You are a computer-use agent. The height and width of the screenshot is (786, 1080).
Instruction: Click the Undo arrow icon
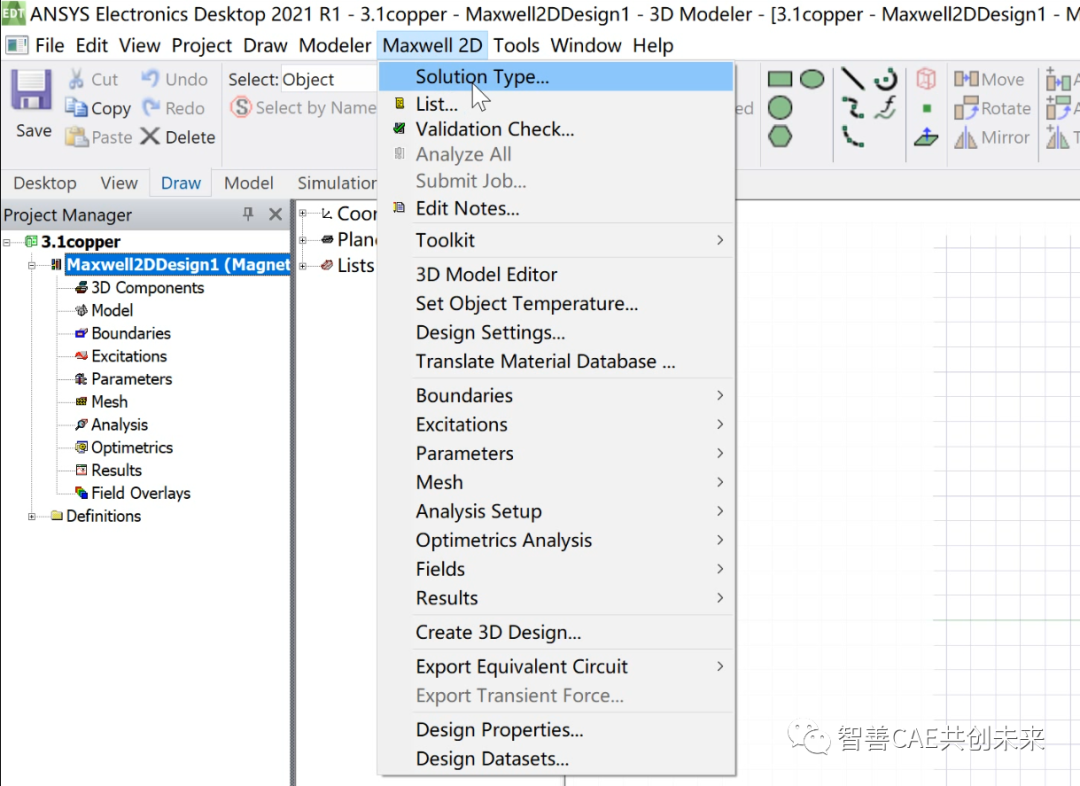pyautogui.click(x=150, y=79)
